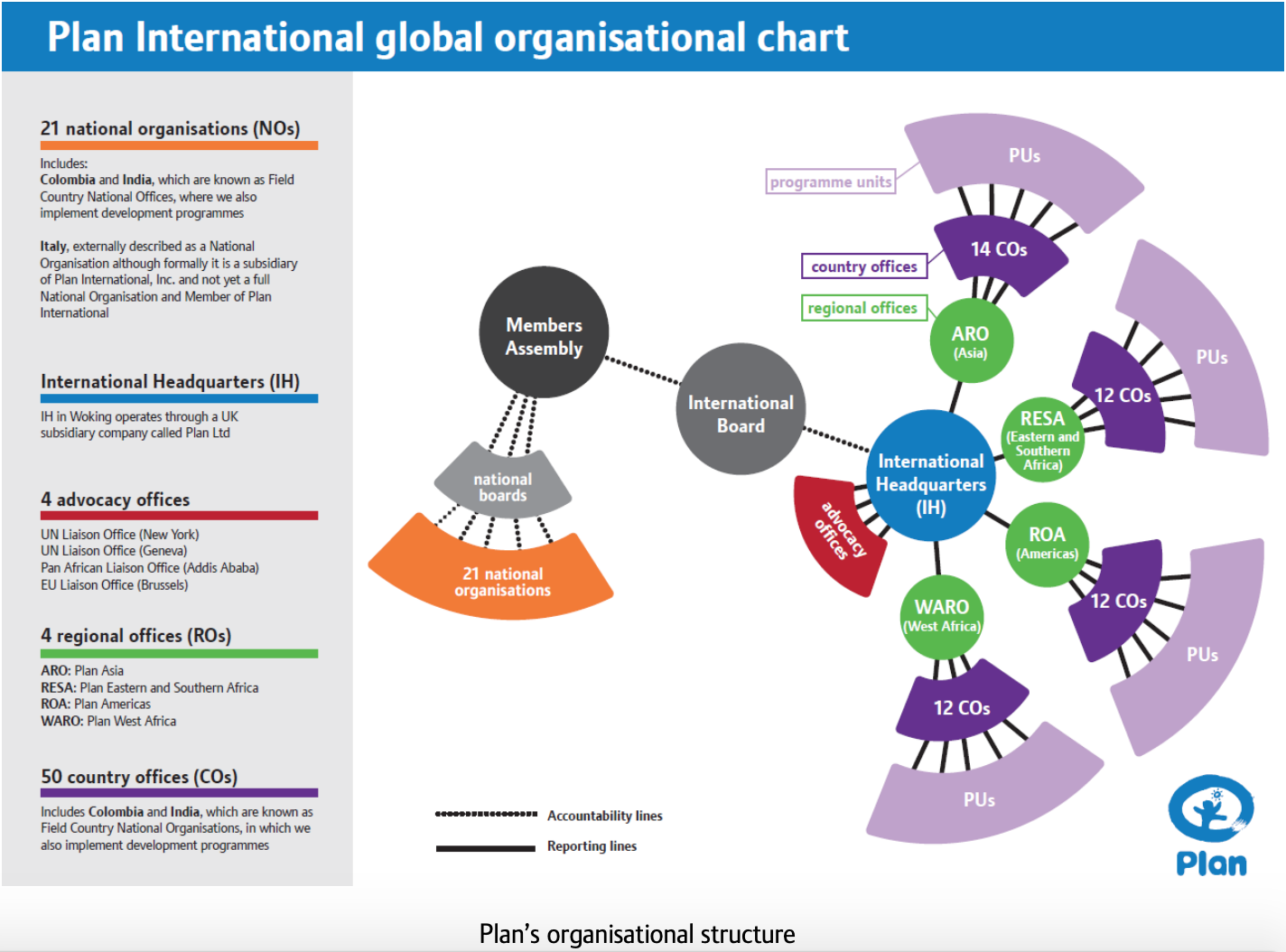Select the dotted line legend sample
This screenshot has width=1286, height=952.
click(x=486, y=814)
